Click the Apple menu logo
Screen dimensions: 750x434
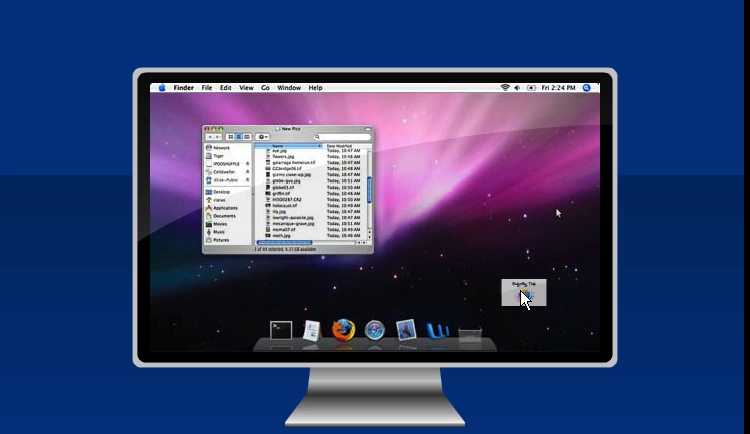coord(162,88)
